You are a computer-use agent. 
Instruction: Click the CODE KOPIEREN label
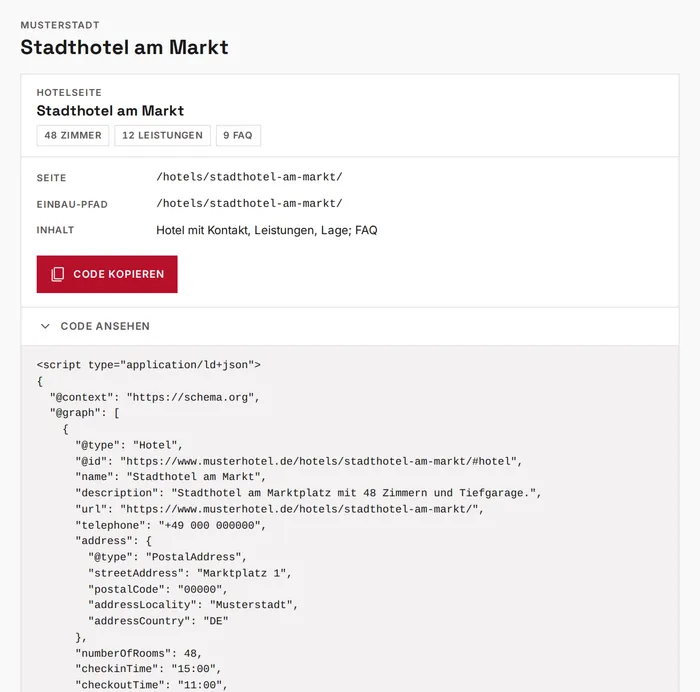119,274
